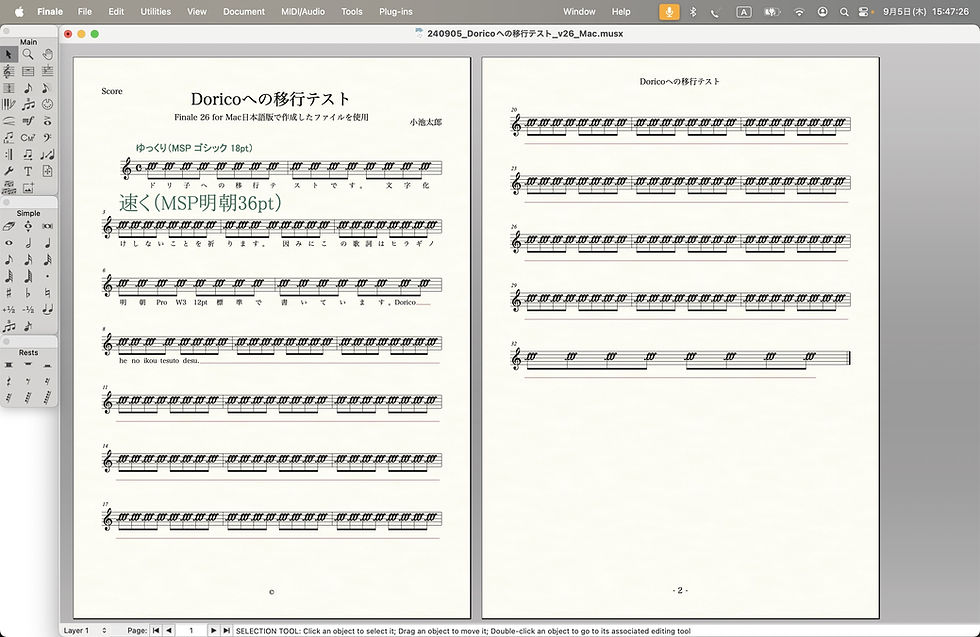Go to first page button
This screenshot has width=980, height=637.
[x=156, y=630]
